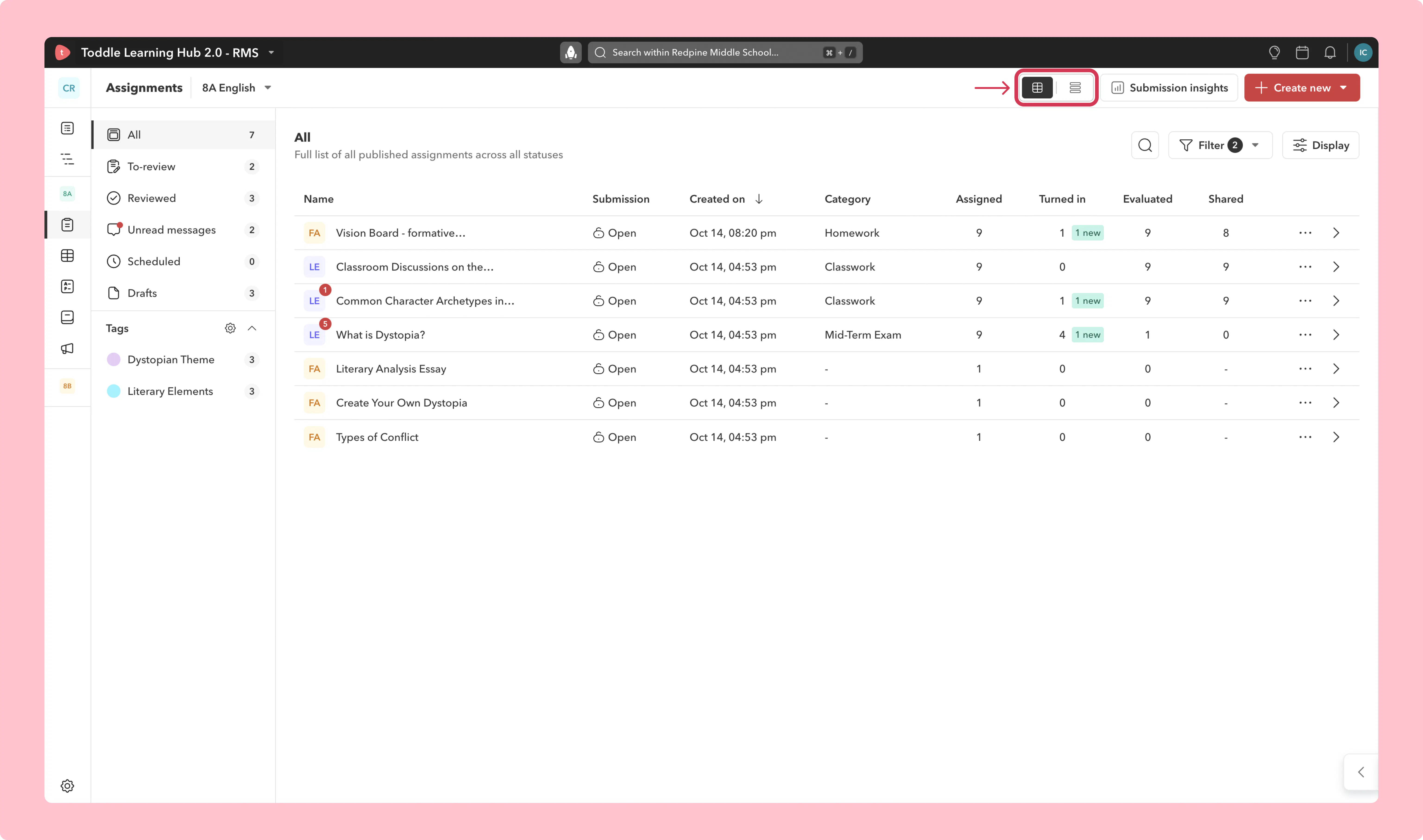Select the Unread messages tab
The height and width of the screenshot is (840, 1423).
183,230
